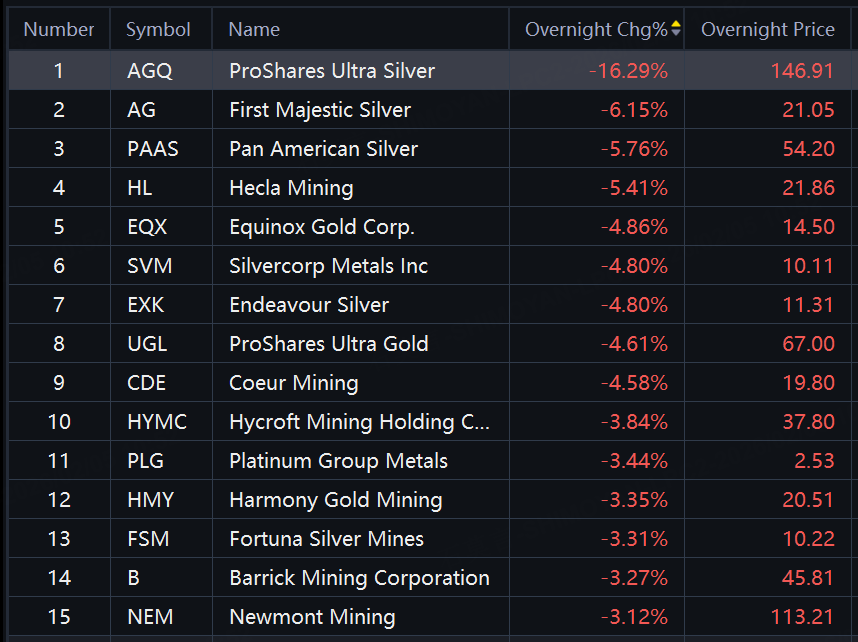Screen dimensions: 858x642
Task: Open First Majestic Silver row
Action: 320,110
